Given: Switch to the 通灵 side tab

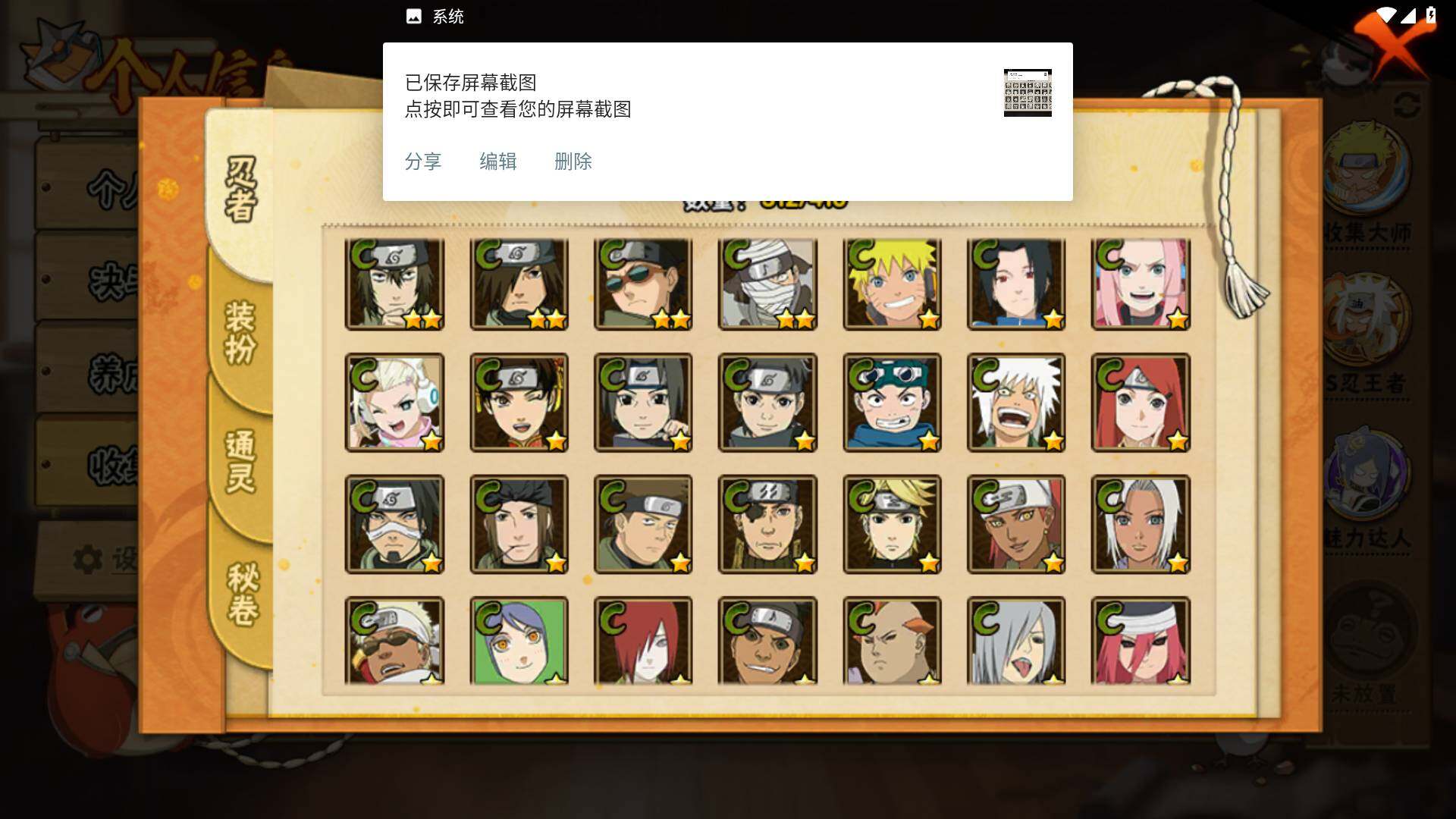Looking at the screenshot, I should point(241,461).
